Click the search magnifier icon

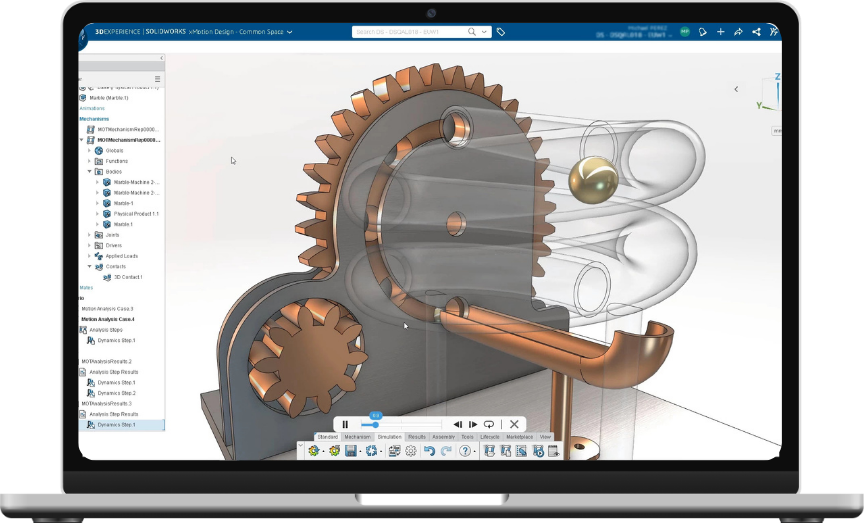[472, 32]
